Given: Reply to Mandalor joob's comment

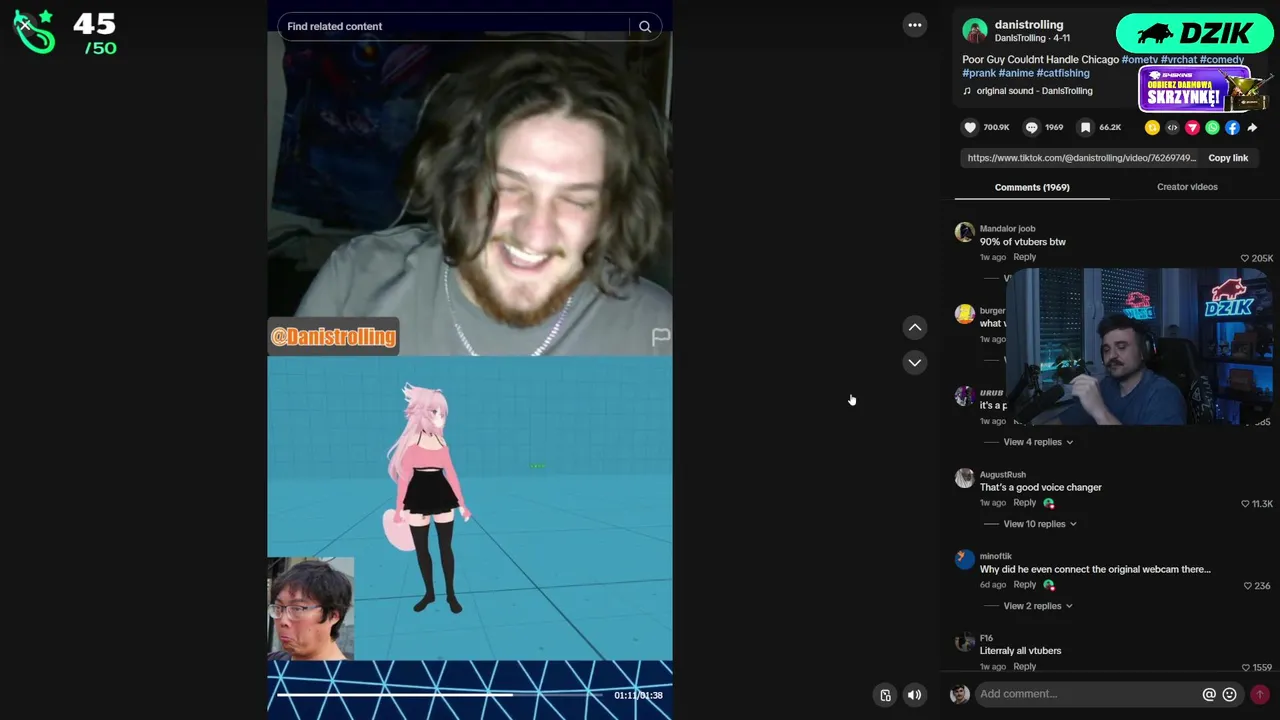Looking at the screenshot, I should (1024, 257).
